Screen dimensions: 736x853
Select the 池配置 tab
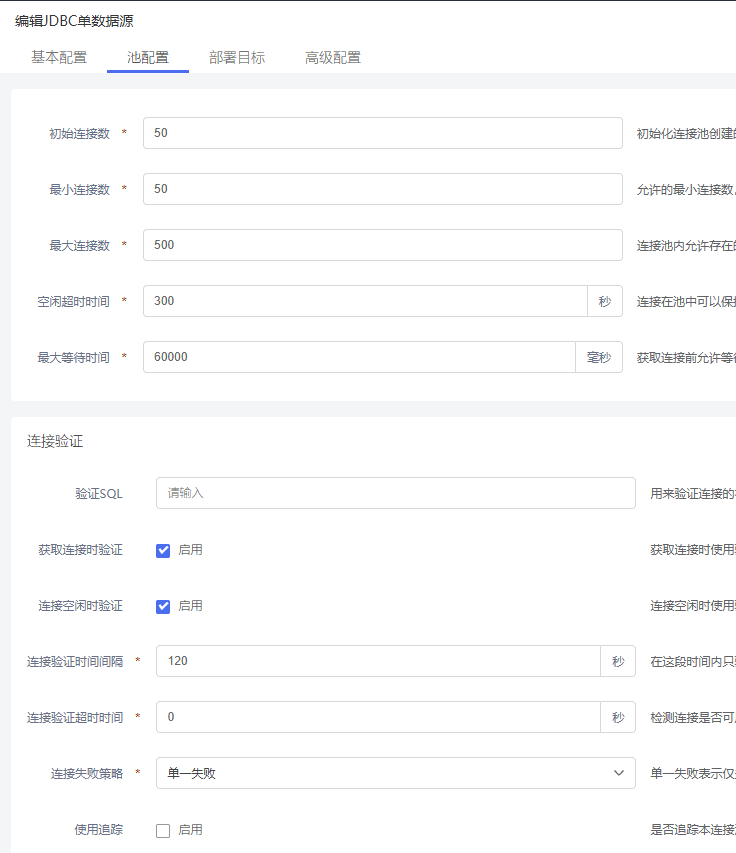pyautogui.click(x=148, y=57)
